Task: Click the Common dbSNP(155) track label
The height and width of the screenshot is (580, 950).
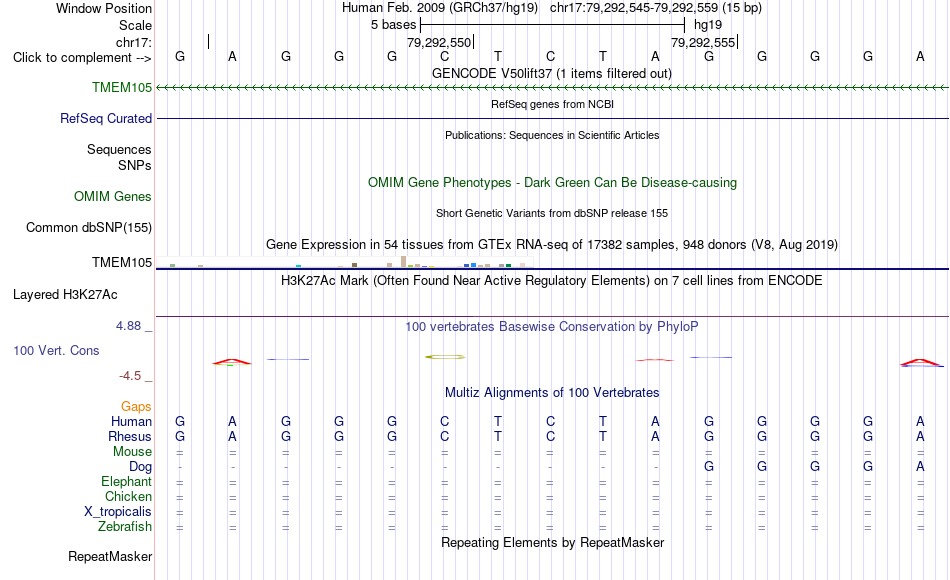Action: pos(88,227)
